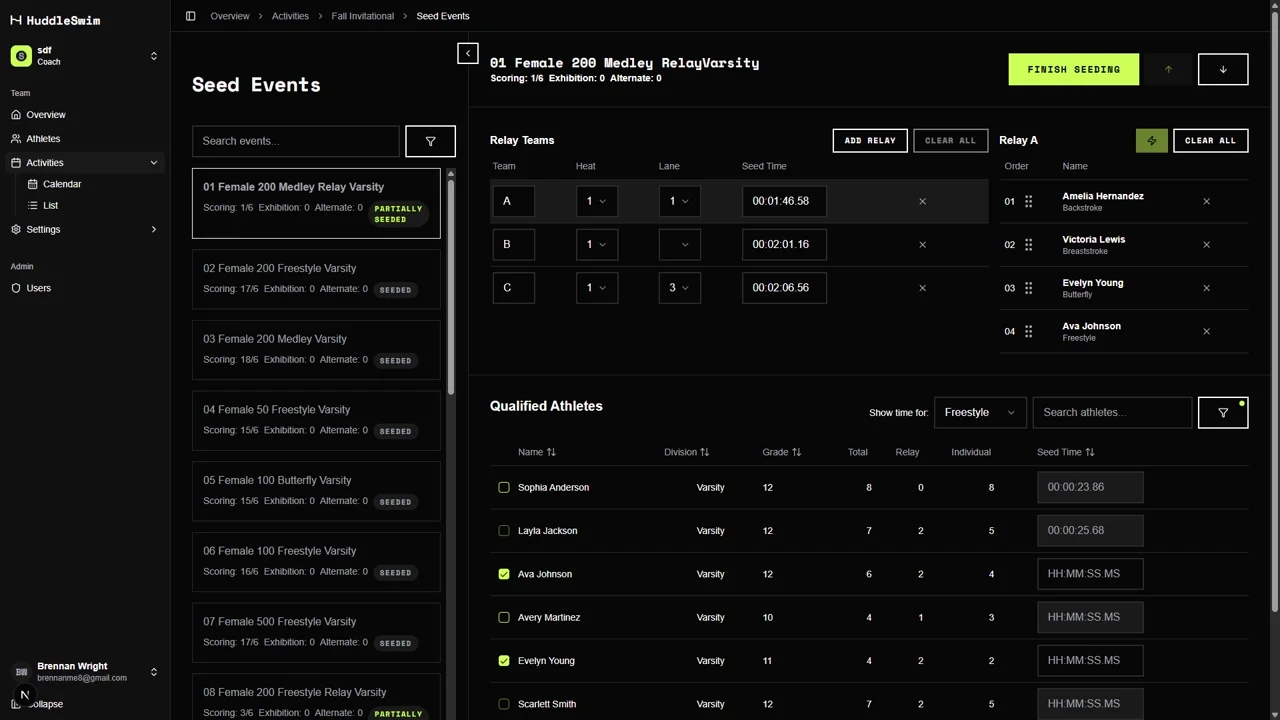Open Lane dropdown for Team B
This screenshot has height=720, width=1280.
[679, 244]
